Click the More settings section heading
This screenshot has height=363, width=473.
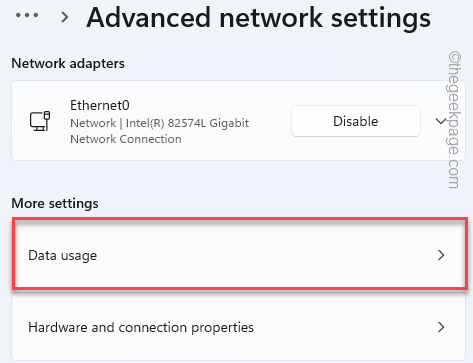tap(55, 203)
